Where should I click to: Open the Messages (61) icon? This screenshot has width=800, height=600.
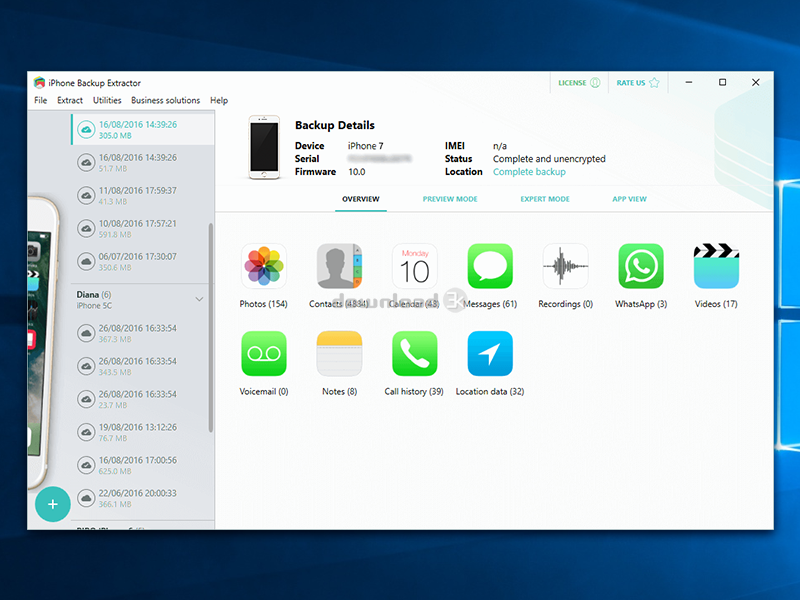point(490,266)
